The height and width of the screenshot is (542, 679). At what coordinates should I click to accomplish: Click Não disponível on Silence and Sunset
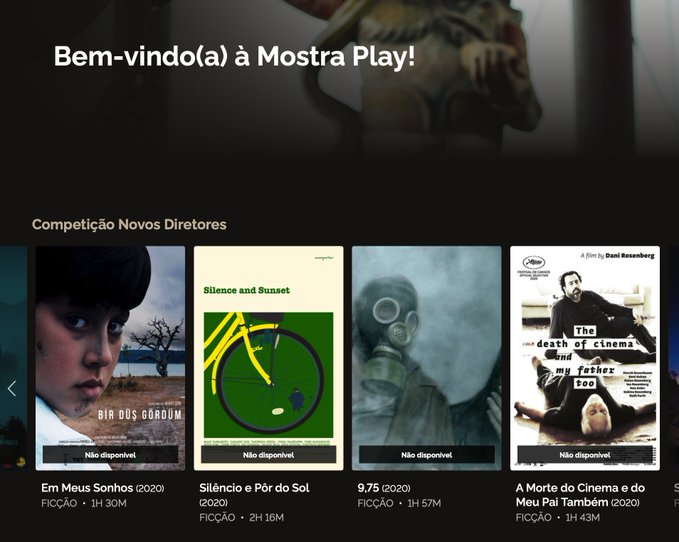pyautogui.click(x=268, y=455)
